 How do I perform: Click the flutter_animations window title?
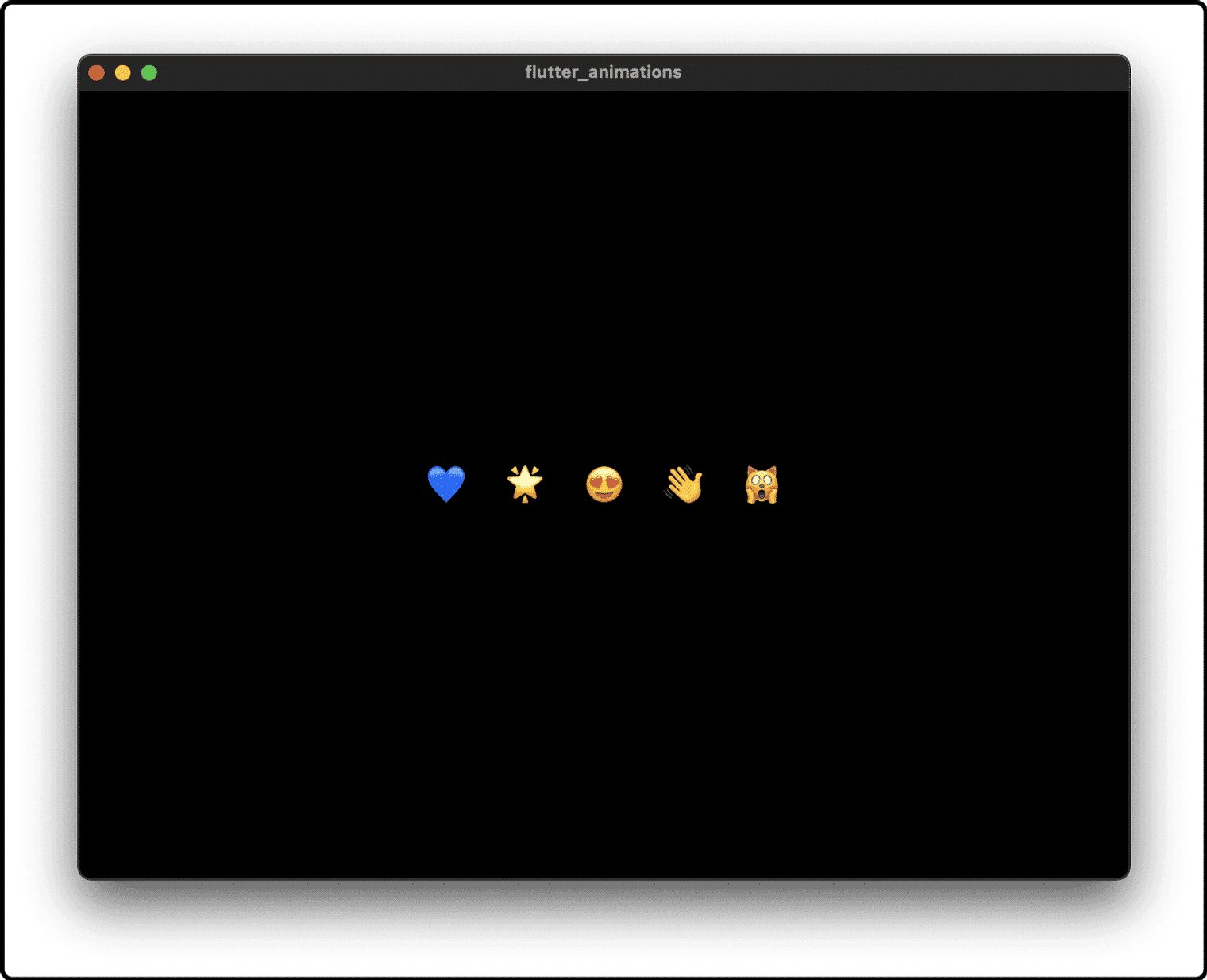coord(603,72)
